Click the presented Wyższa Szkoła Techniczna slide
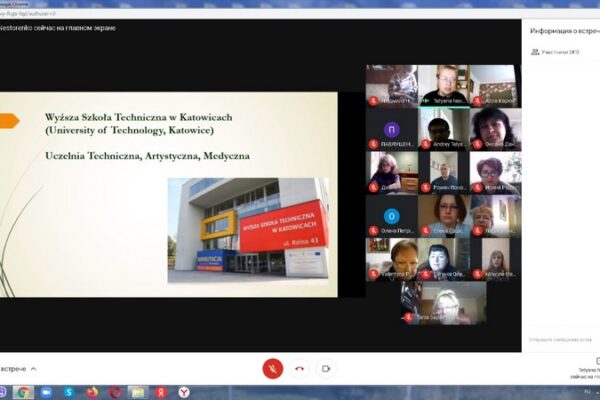 169,194
